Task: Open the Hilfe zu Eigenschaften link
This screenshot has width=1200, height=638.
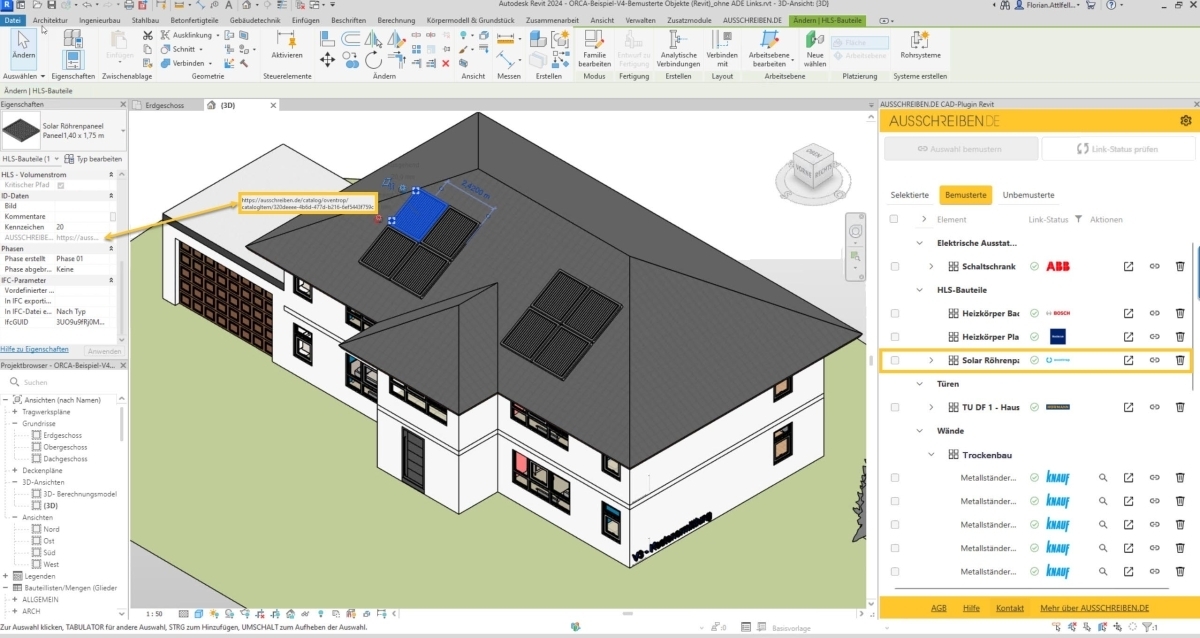Action: tap(35, 349)
